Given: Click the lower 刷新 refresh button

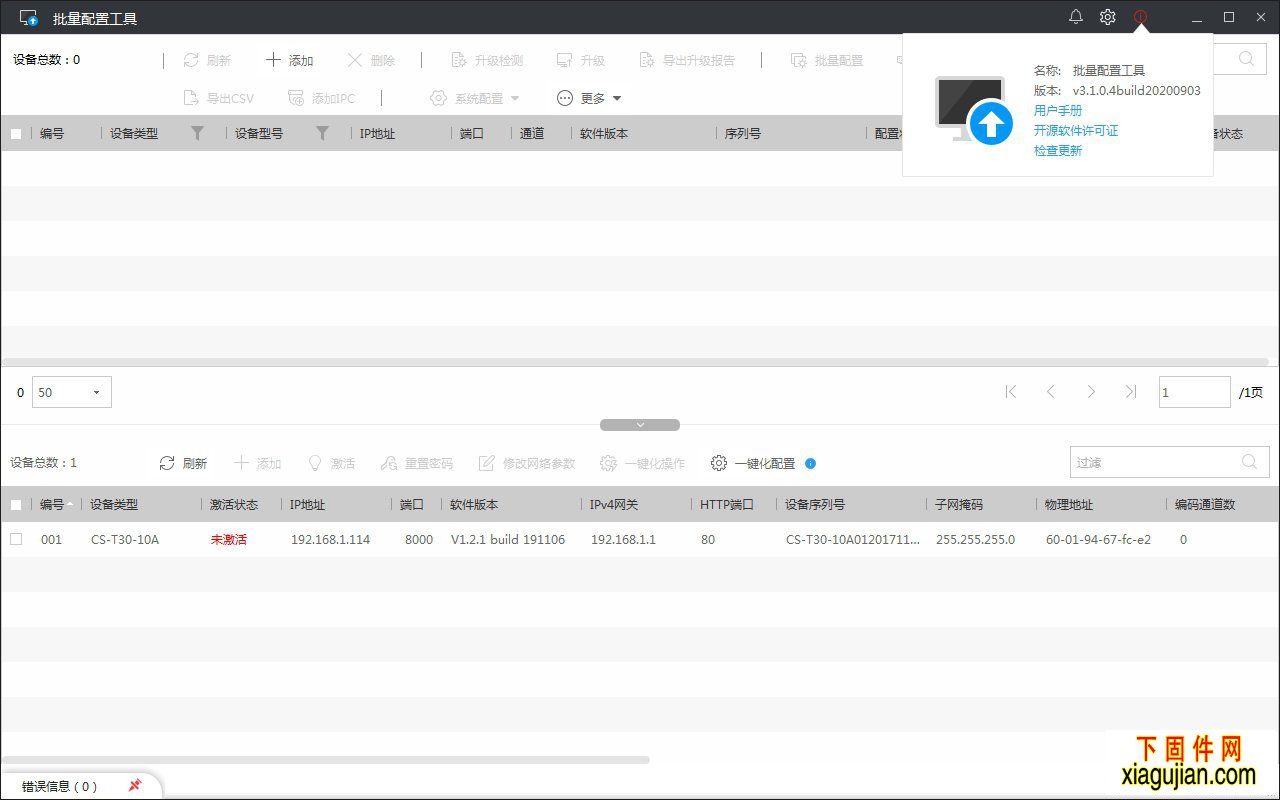Looking at the screenshot, I should coord(183,463).
